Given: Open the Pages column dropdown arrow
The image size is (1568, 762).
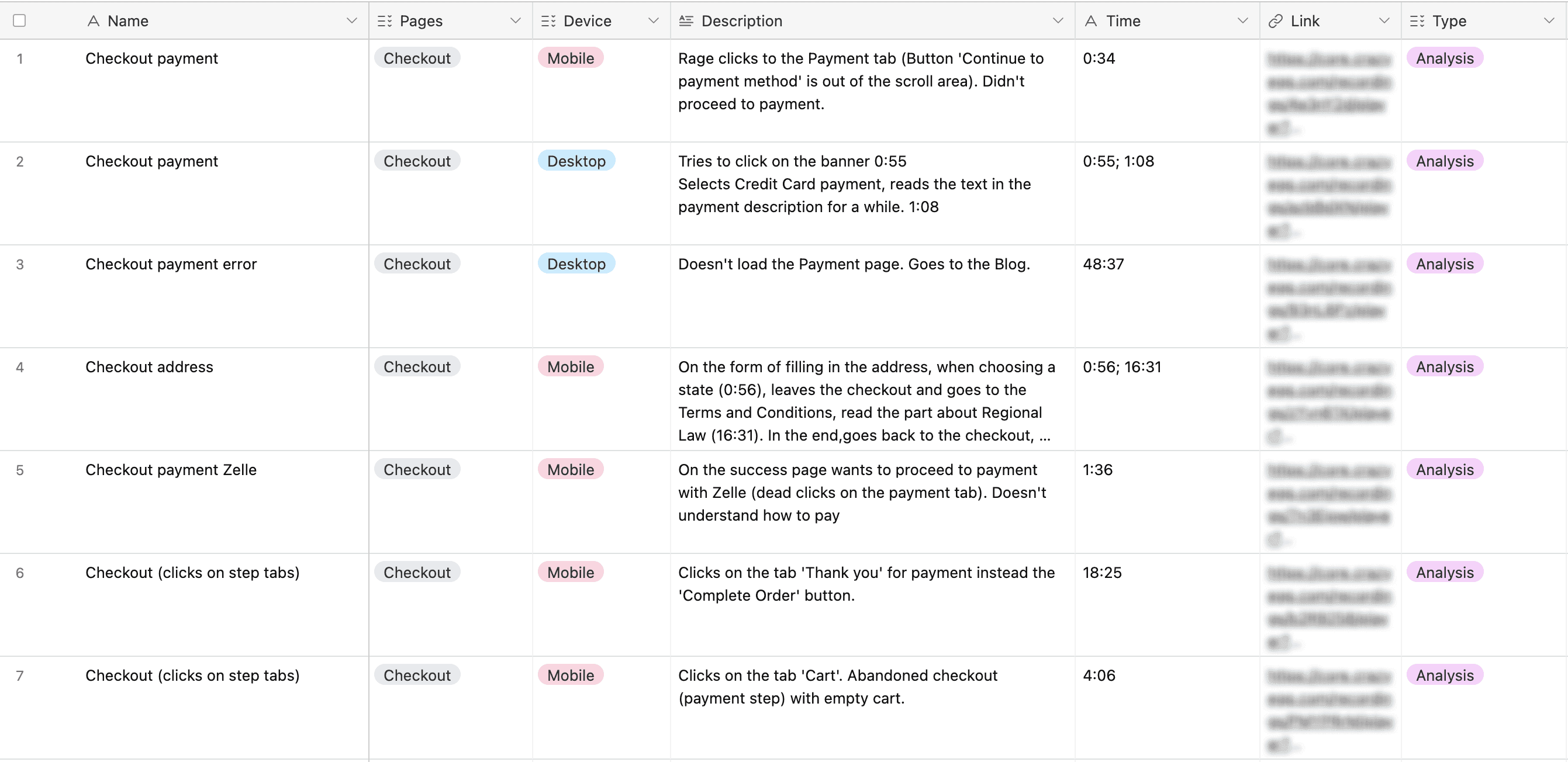Looking at the screenshot, I should coord(516,20).
